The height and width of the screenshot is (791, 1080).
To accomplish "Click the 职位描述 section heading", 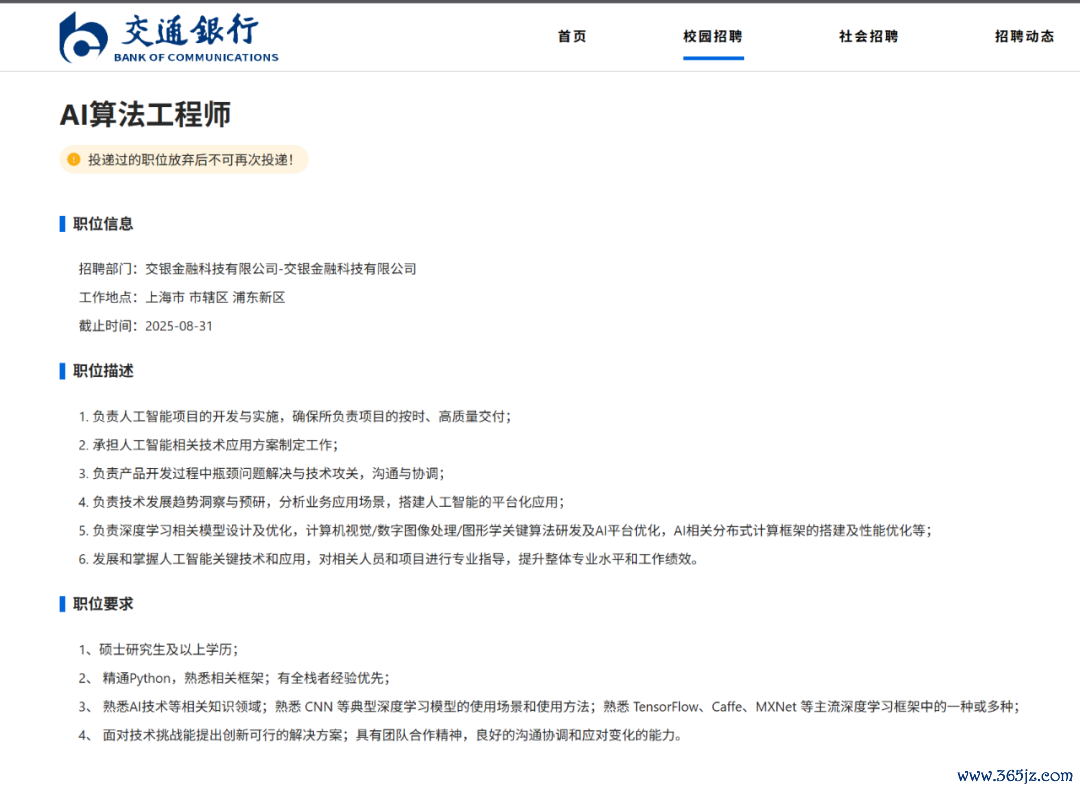I will [103, 371].
